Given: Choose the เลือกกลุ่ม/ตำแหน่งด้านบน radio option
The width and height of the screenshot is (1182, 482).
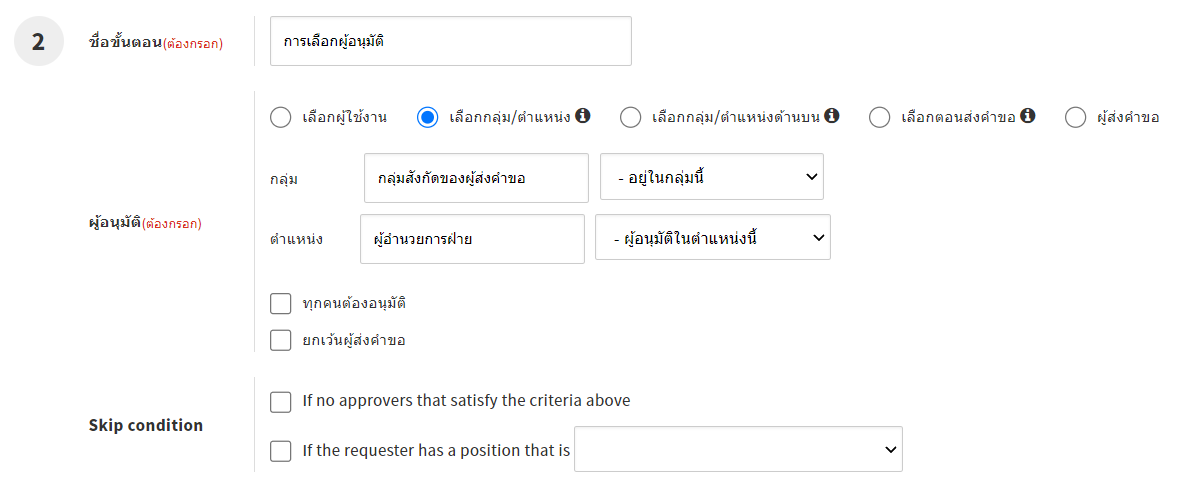Looking at the screenshot, I should pos(630,118).
